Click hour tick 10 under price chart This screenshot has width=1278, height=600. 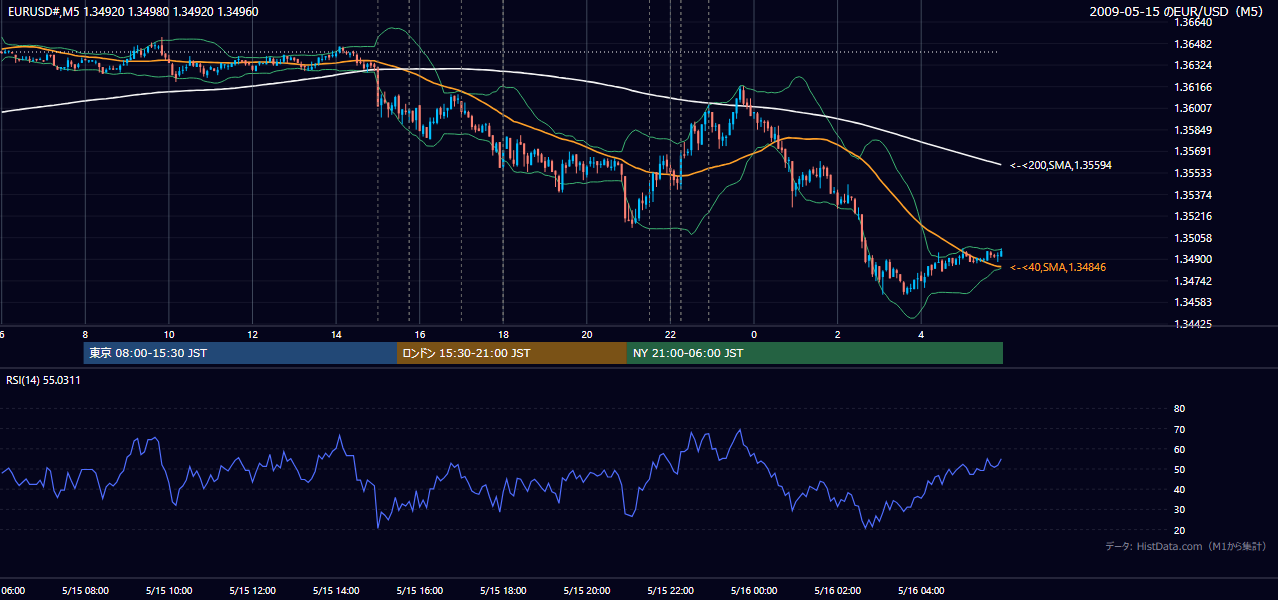coord(169,334)
